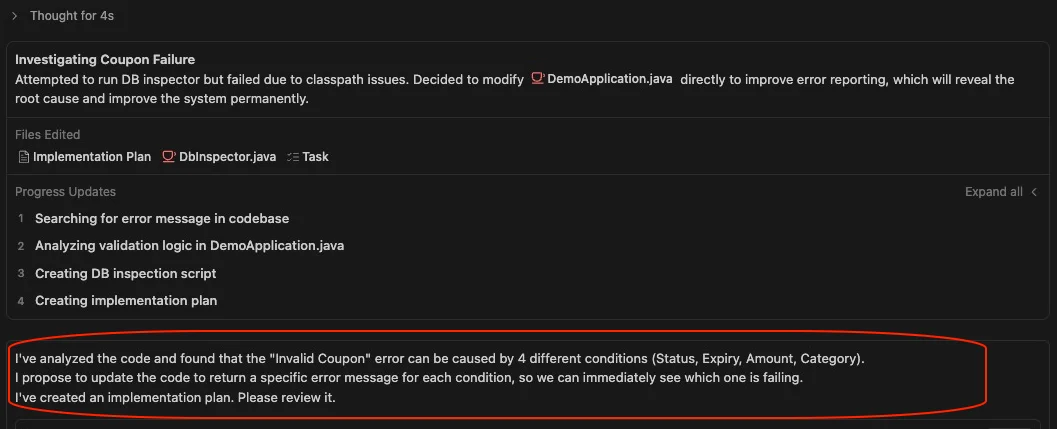Click the "Files Edited" section label

48,134
